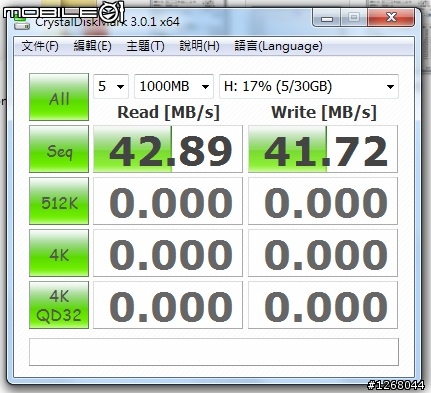
Task: Click the disabled maximize window button
Action: coord(354,17)
